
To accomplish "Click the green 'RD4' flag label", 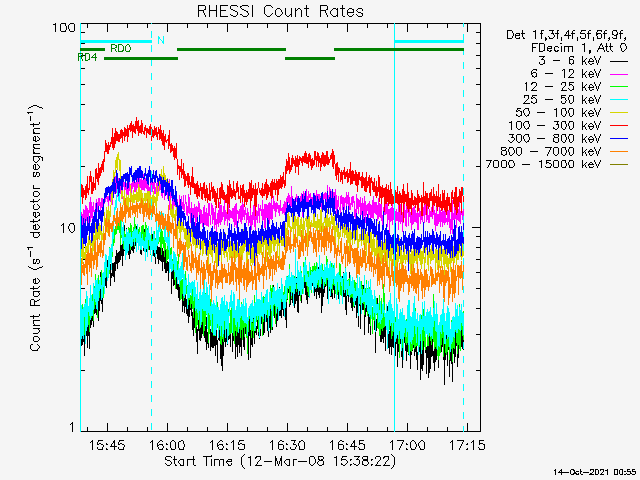I will (87, 58).
